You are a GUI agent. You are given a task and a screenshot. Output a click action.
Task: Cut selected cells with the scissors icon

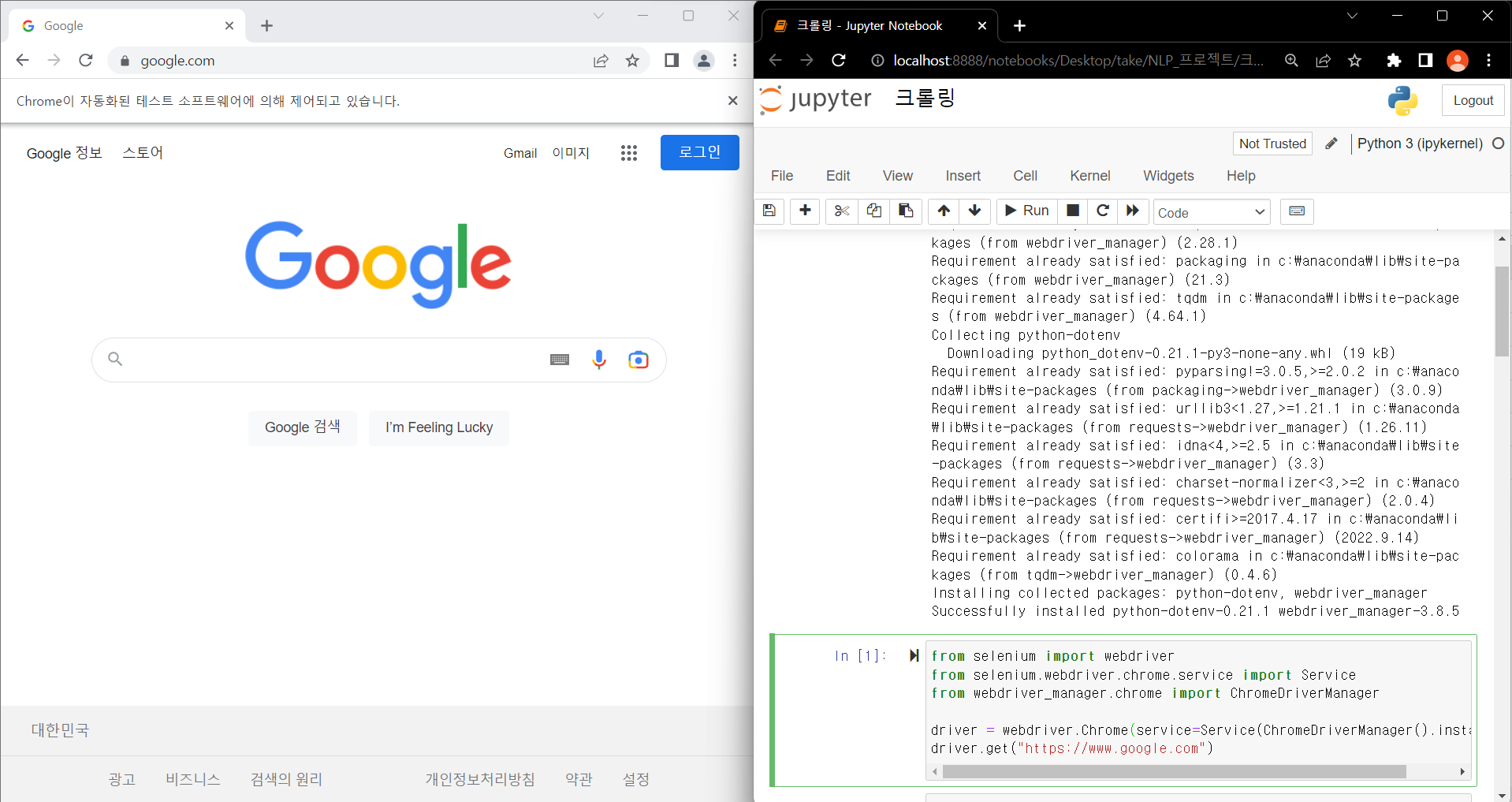coord(841,211)
